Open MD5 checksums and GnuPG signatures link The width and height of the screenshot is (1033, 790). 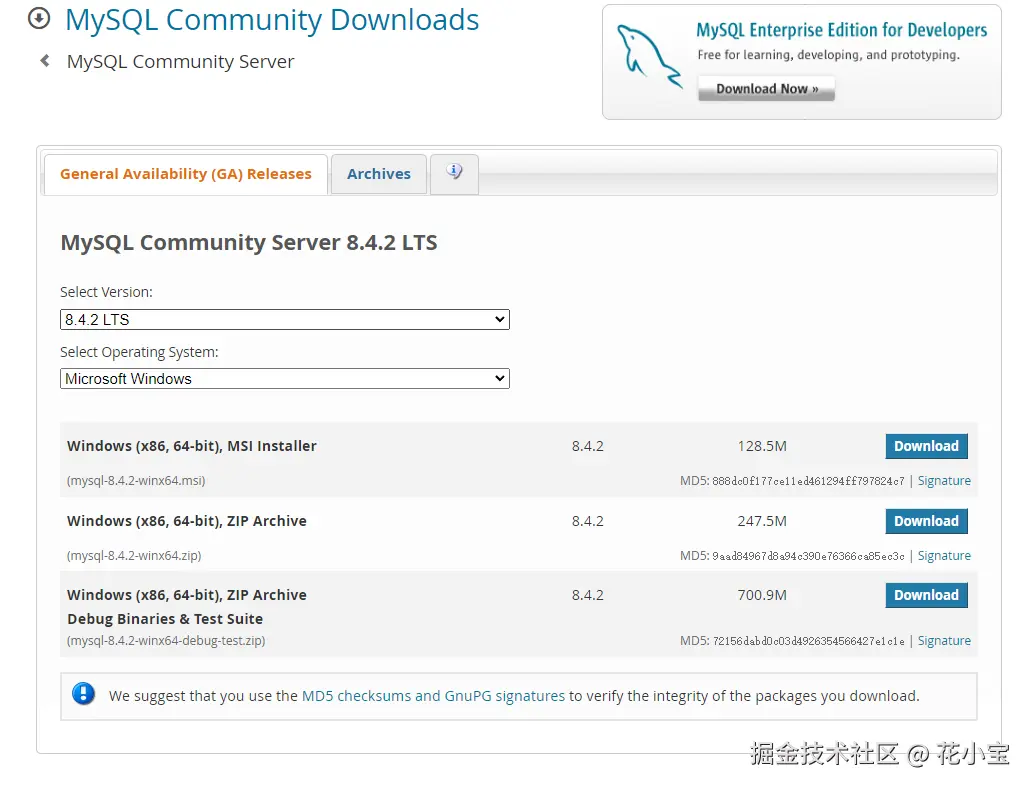click(x=433, y=696)
